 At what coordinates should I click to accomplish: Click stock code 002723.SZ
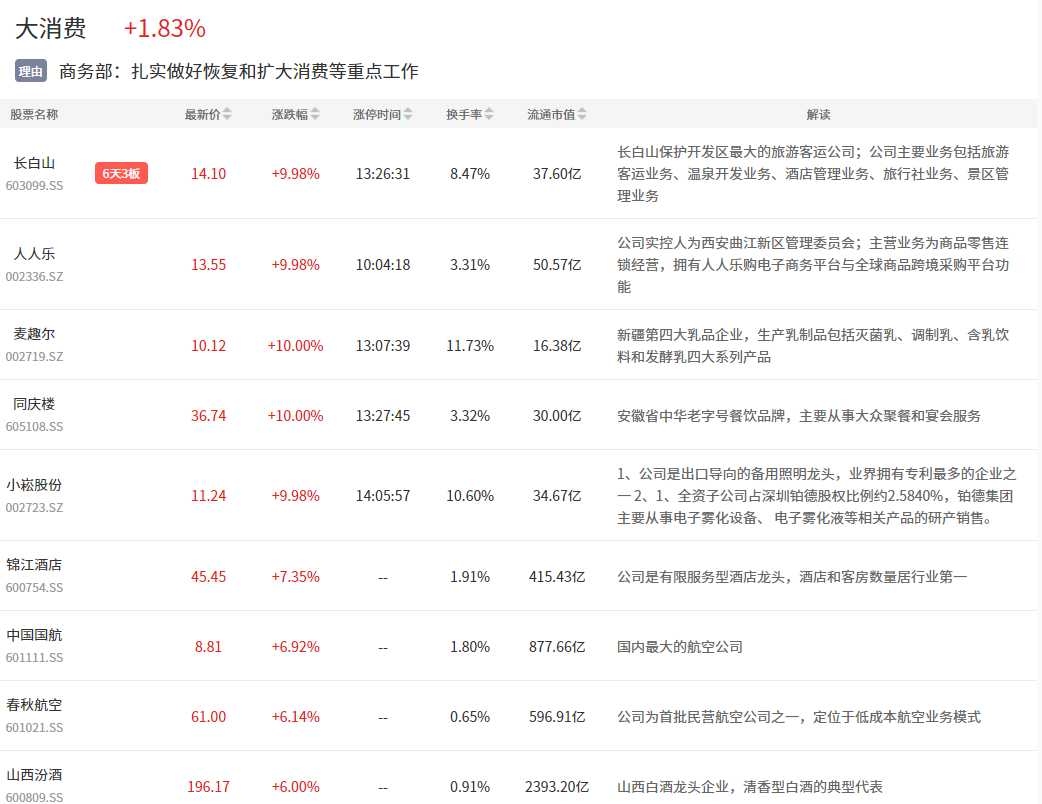35,508
